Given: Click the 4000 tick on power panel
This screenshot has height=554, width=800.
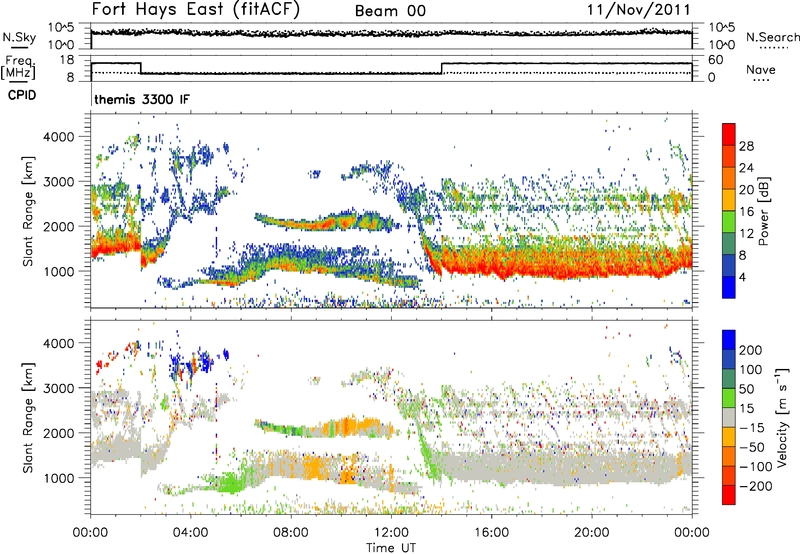Looking at the screenshot, I should click(x=58, y=137).
